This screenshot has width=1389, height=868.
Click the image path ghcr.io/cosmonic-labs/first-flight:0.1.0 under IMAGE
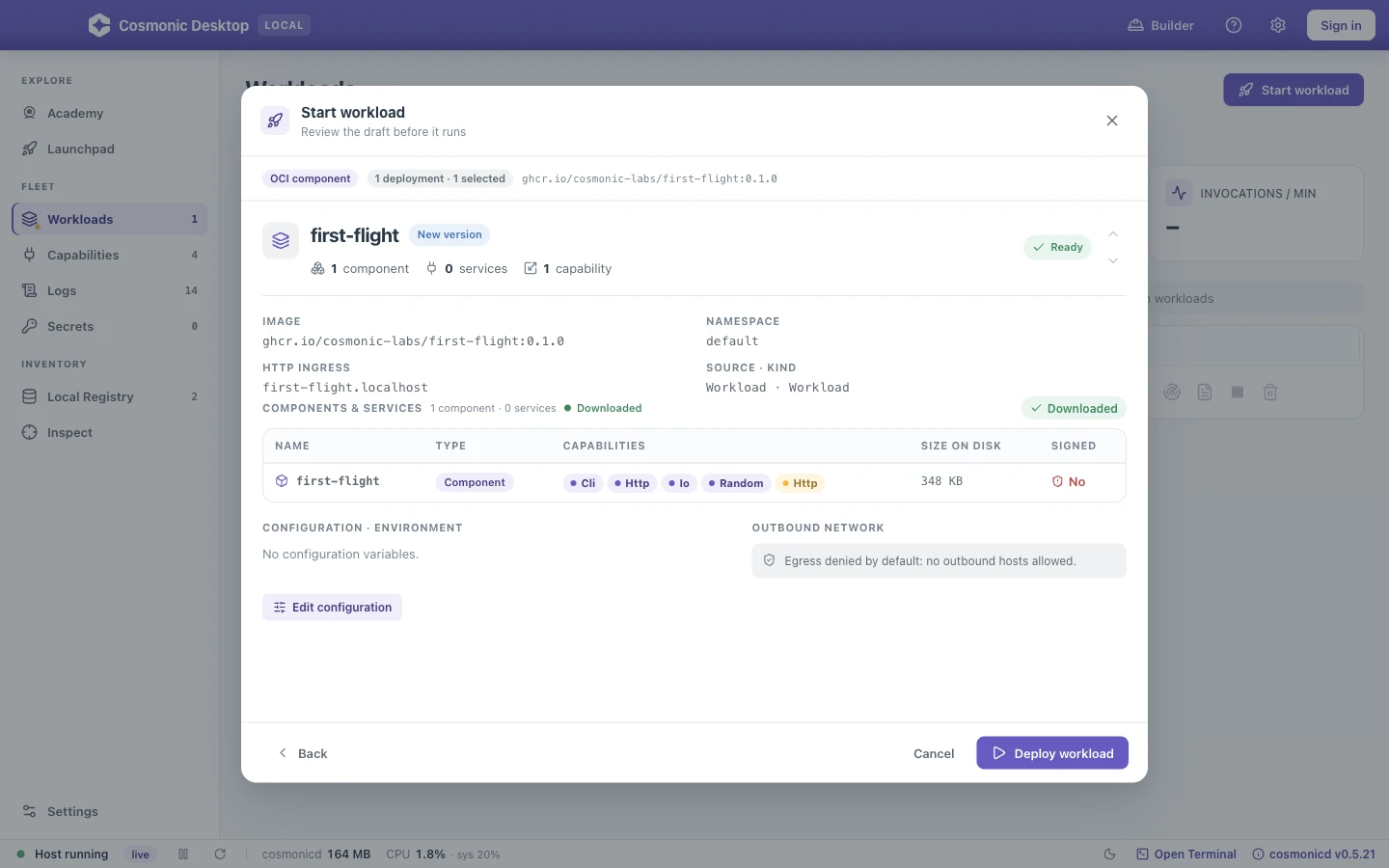point(413,341)
